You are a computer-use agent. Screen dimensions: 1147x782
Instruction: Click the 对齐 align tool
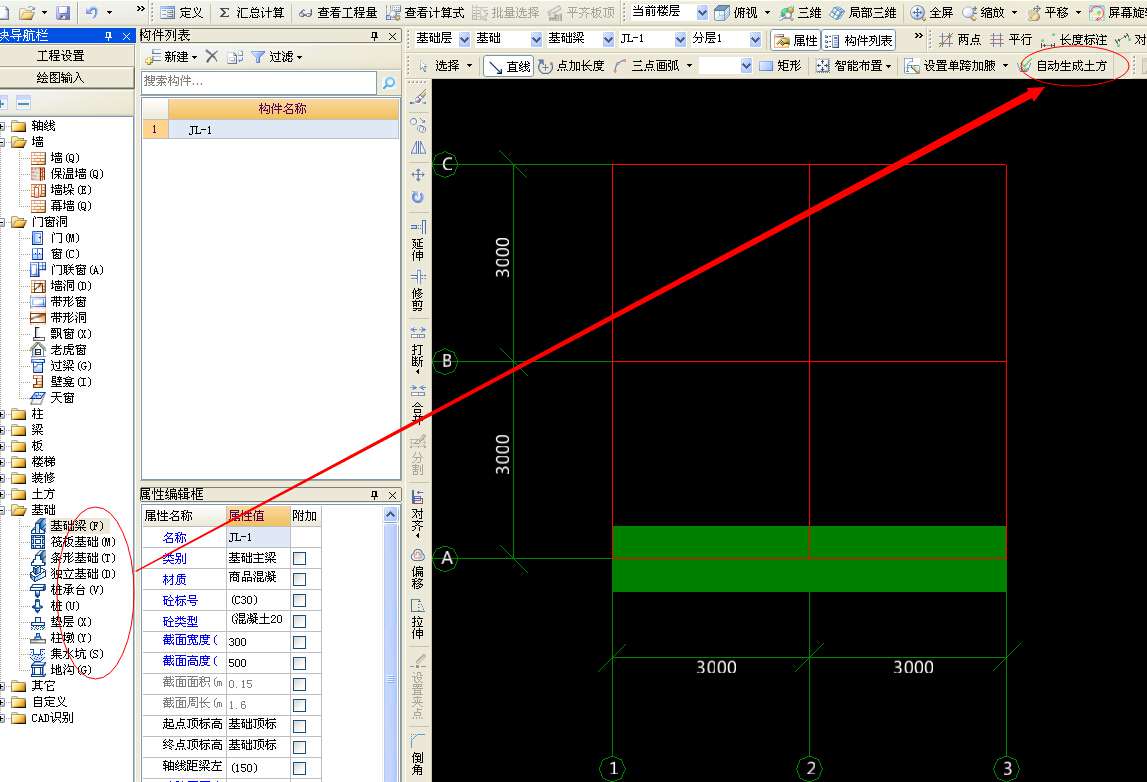click(418, 511)
